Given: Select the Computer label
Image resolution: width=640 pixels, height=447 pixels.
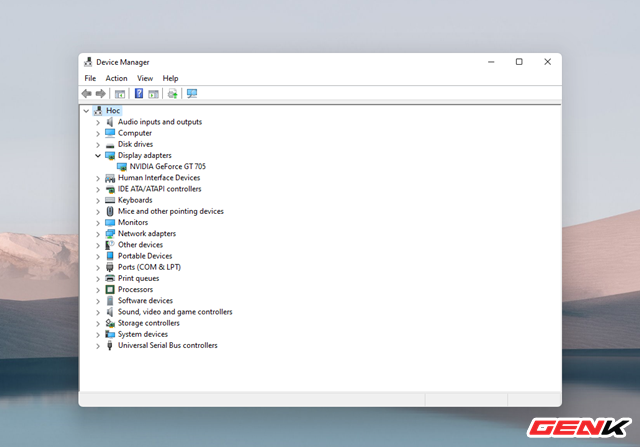Looking at the screenshot, I should coord(135,133).
